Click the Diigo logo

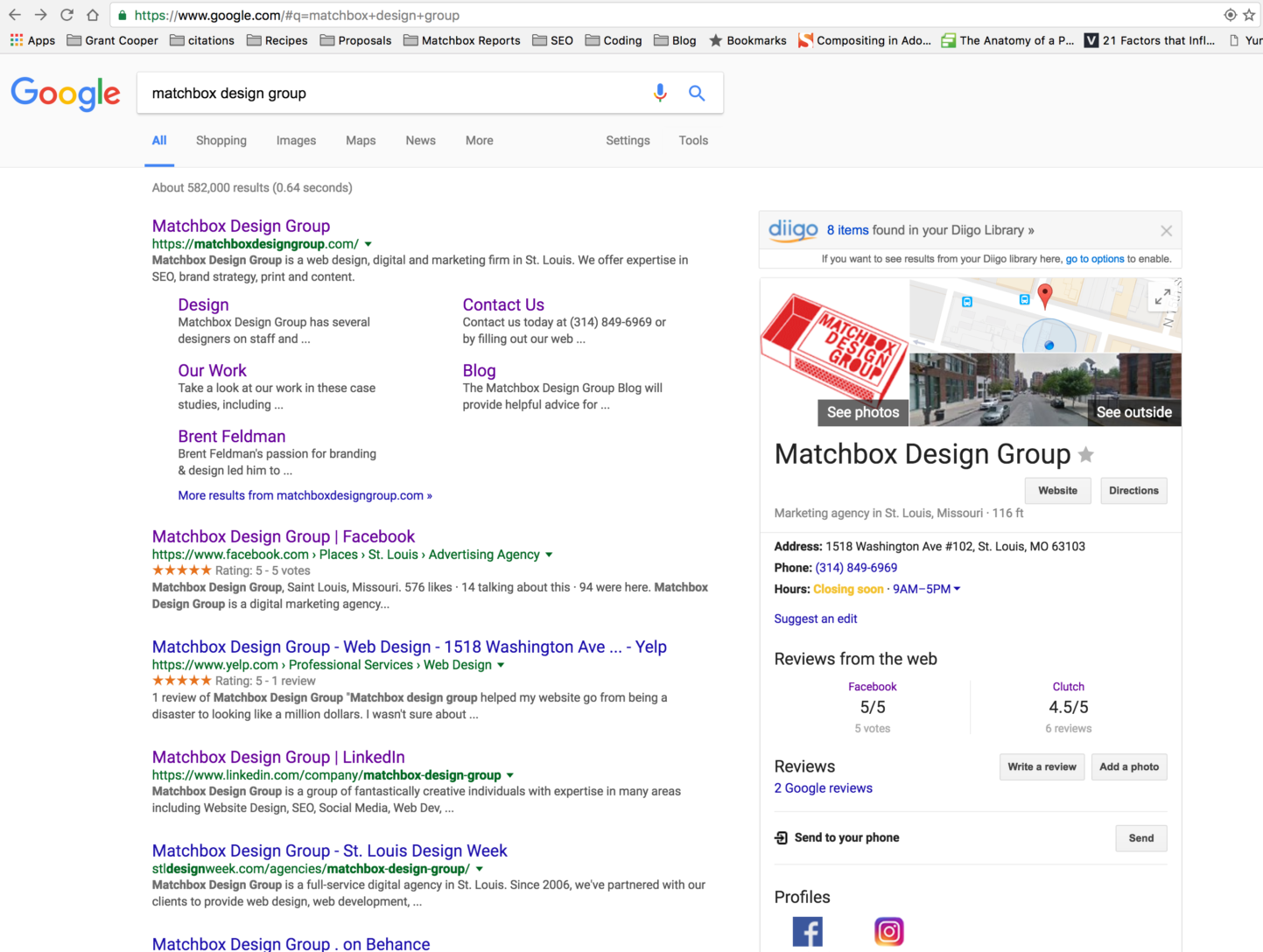[x=793, y=230]
